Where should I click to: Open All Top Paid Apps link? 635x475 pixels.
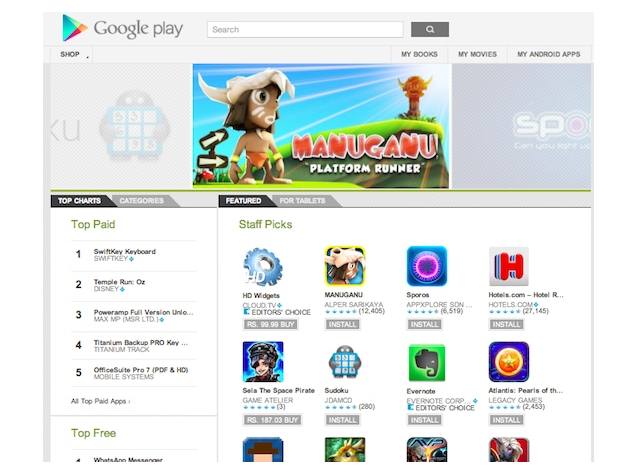tap(100, 401)
